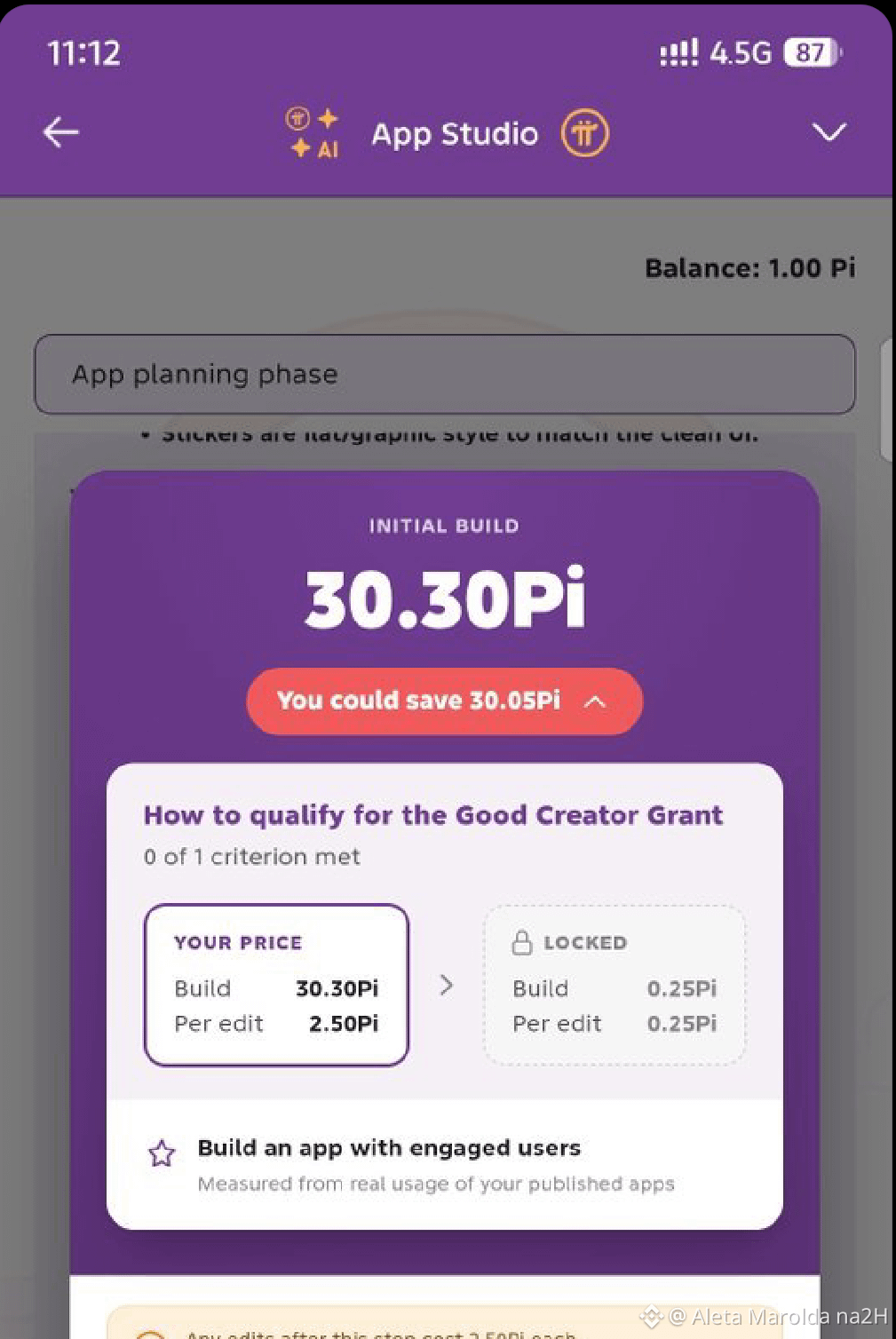The height and width of the screenshot is (1339, 896).
Task: Tap the back arrow in header
Action: pos(60,132)
